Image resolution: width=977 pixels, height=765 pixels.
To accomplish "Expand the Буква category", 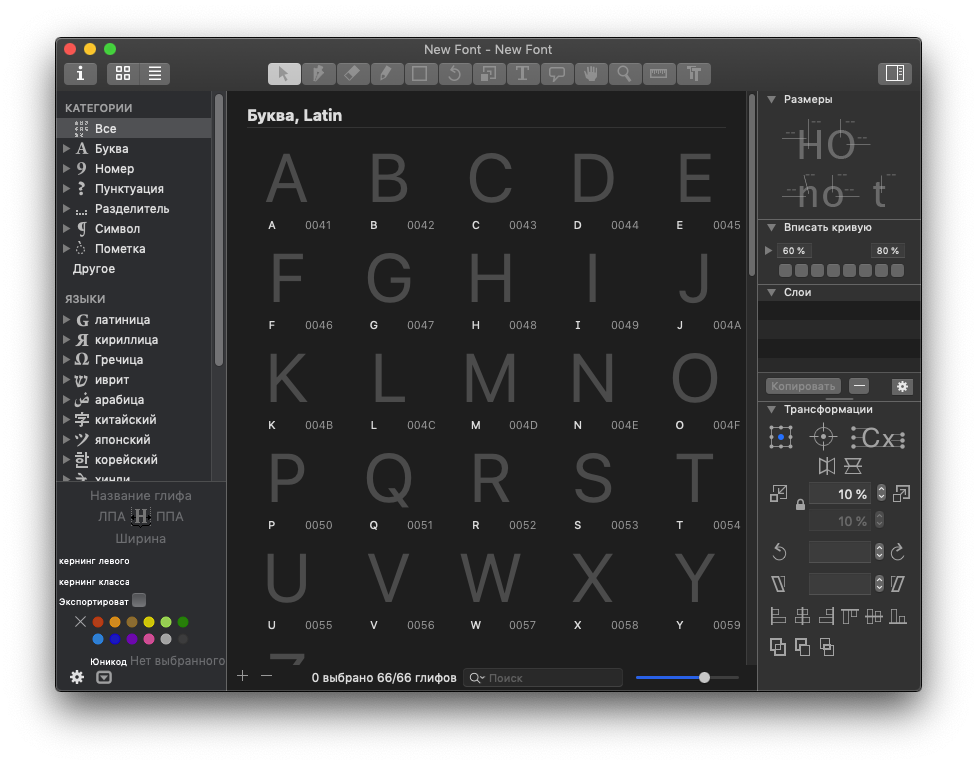I will pyautogui.click(x=67, y=149).
